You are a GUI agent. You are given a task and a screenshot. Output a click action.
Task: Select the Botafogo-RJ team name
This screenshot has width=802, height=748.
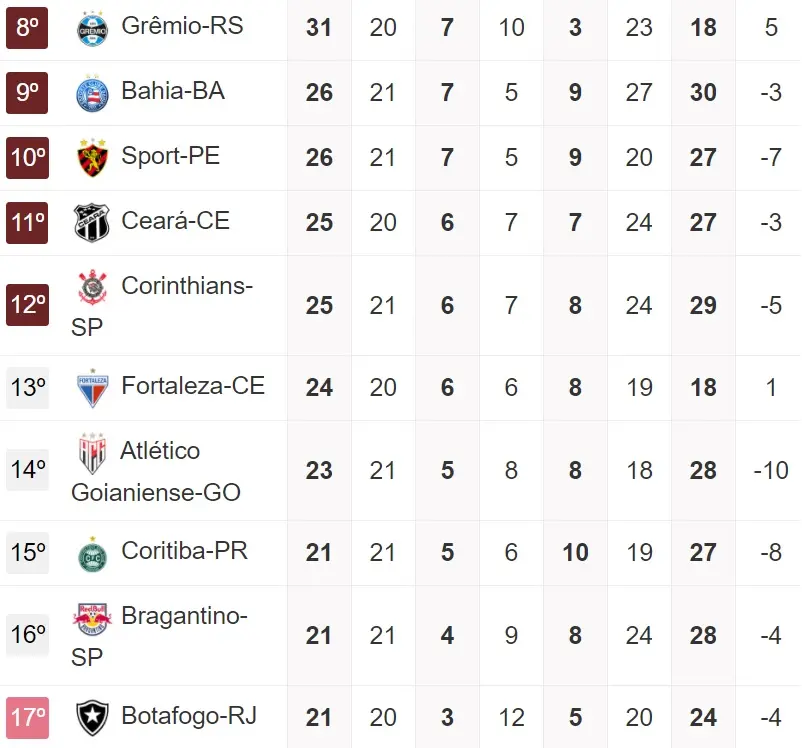click(189, 716)
